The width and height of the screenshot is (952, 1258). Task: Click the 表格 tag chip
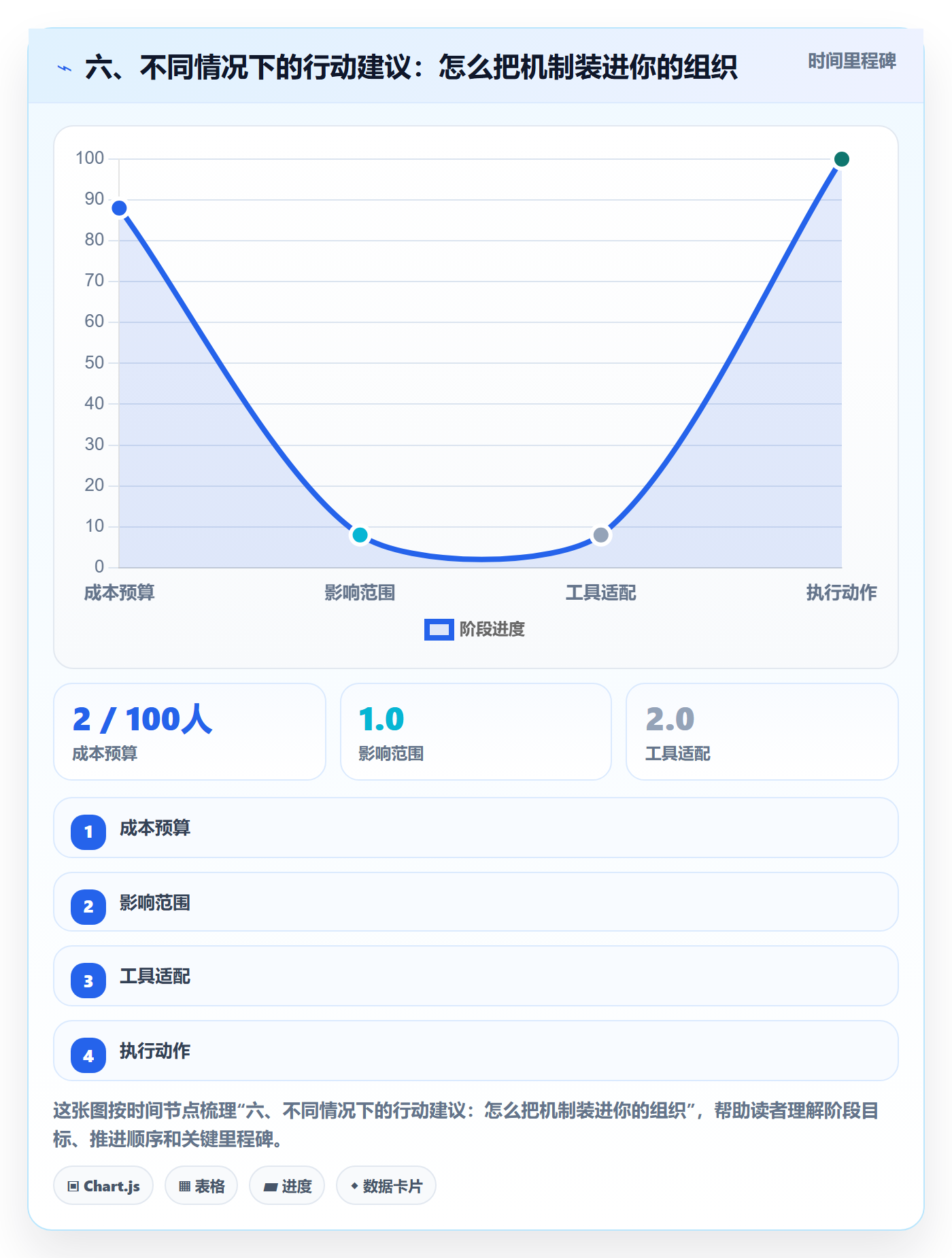click(x=201, y=1186)
